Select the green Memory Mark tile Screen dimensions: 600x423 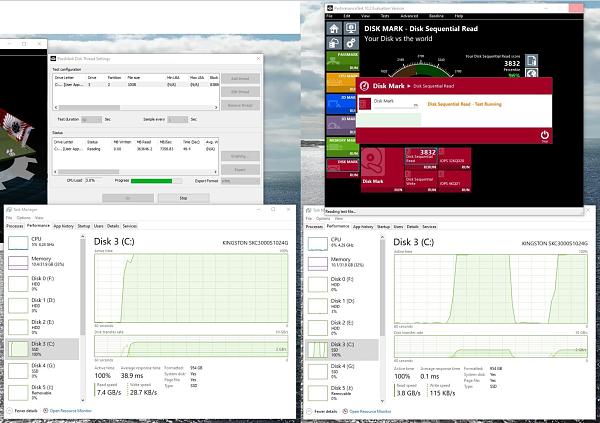(x=341, y=147)
